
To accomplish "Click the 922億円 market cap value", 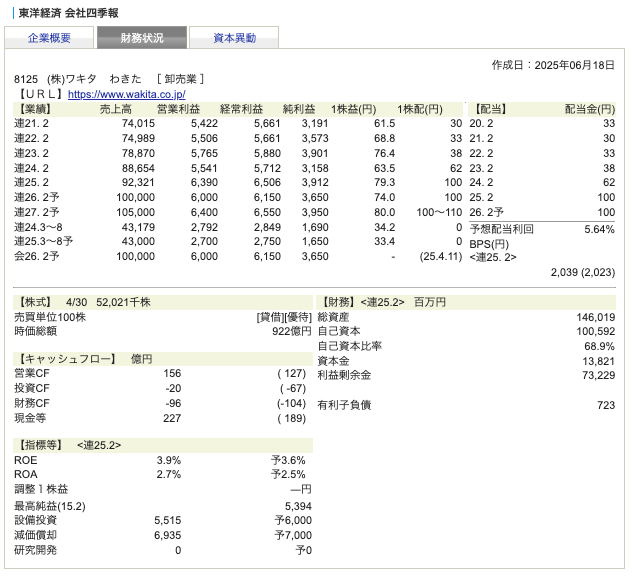I will pyautogui.click(x=292, y=331).
